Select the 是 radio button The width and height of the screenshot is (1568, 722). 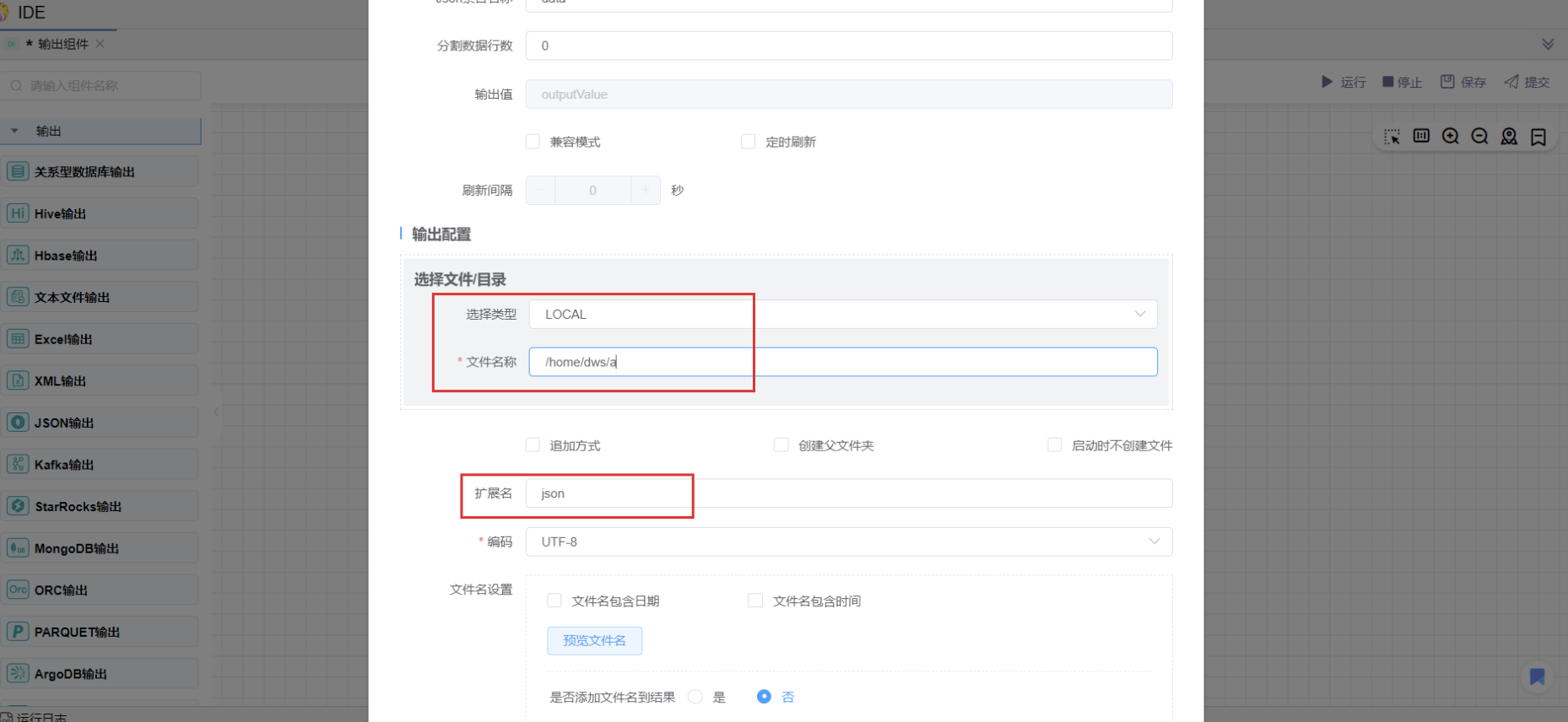pyautogui.click(x=695, y=697)
